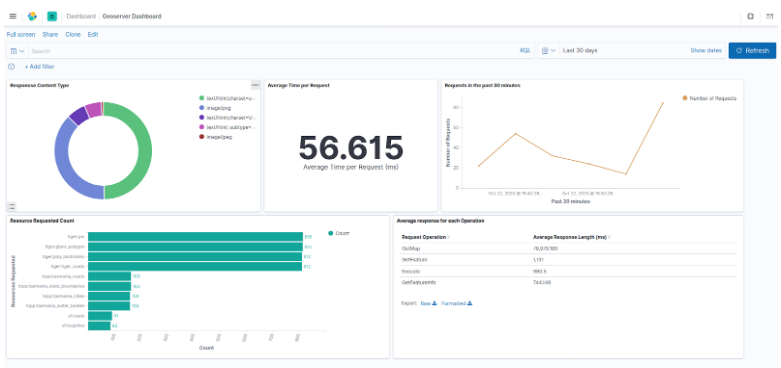Click Average response for each Operation title
This screenshot has height=368, width=781.
point(441,221)
